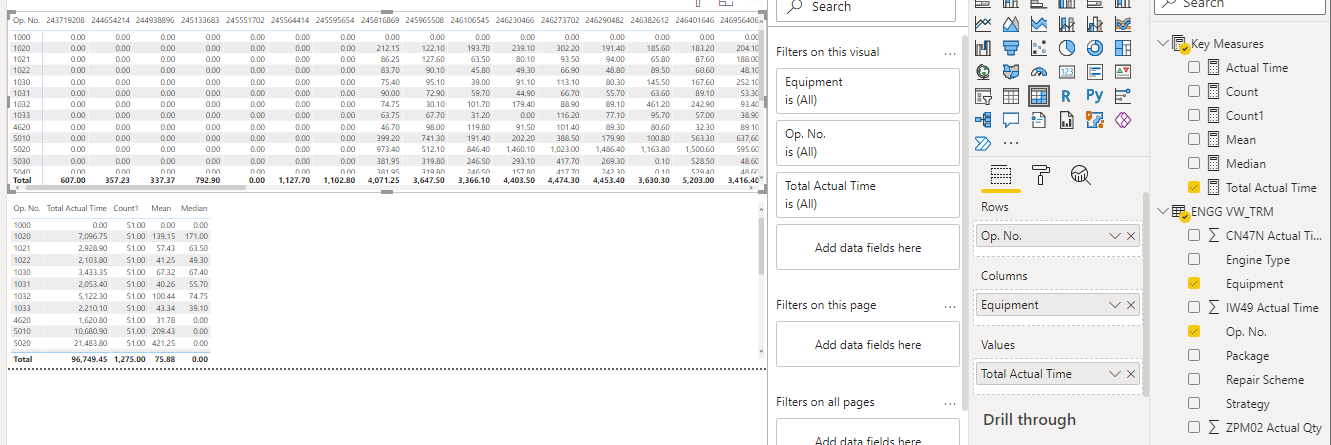Select the Map globe visualization

click(983, 71)
